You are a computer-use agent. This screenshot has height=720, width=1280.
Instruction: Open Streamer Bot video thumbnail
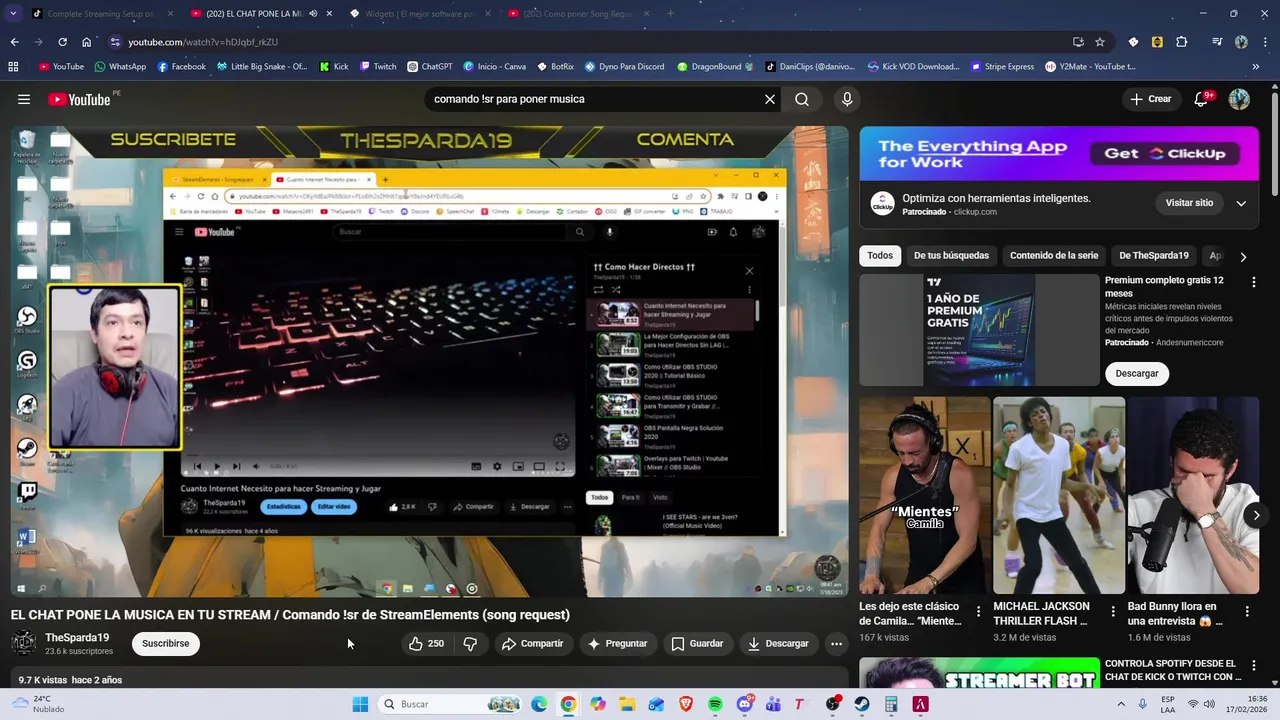[979, 673]
